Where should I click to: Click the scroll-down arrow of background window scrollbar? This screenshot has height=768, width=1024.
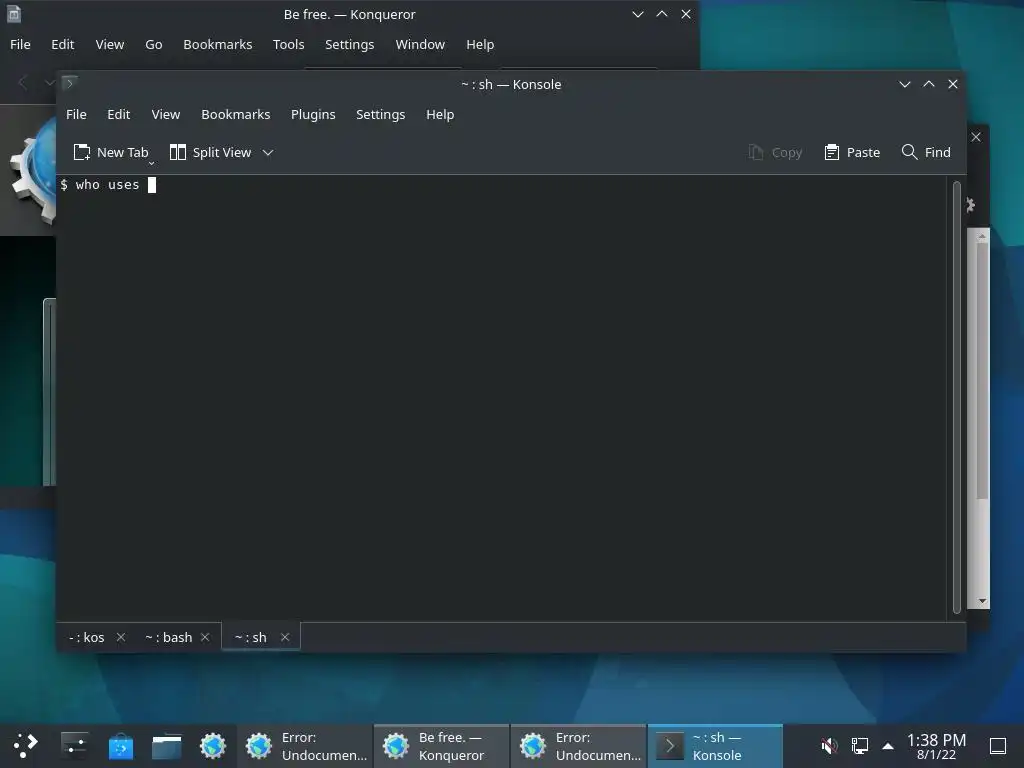pyautogui.click(x=982, y=601)
